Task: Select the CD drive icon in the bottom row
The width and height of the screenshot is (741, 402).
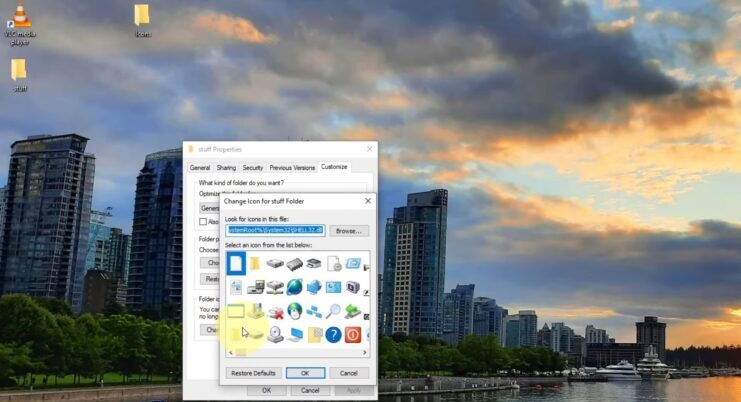Action: tap(275, 335)
